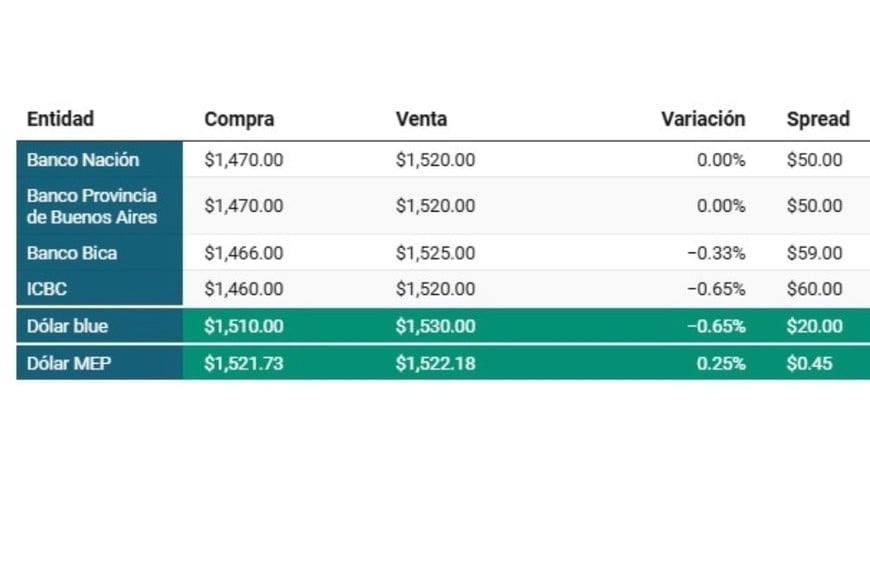This screenshot has width=870, height=578.
Task: Select the Dólar MEP row label
Action: pyautogui.click(x=69, y=363)
